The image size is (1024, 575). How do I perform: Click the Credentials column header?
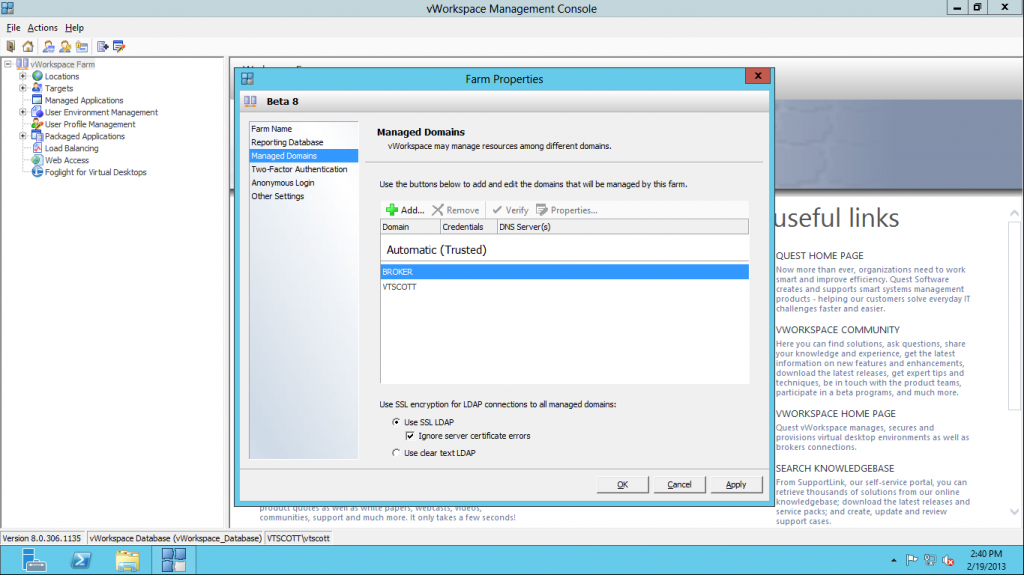(469, 227)
